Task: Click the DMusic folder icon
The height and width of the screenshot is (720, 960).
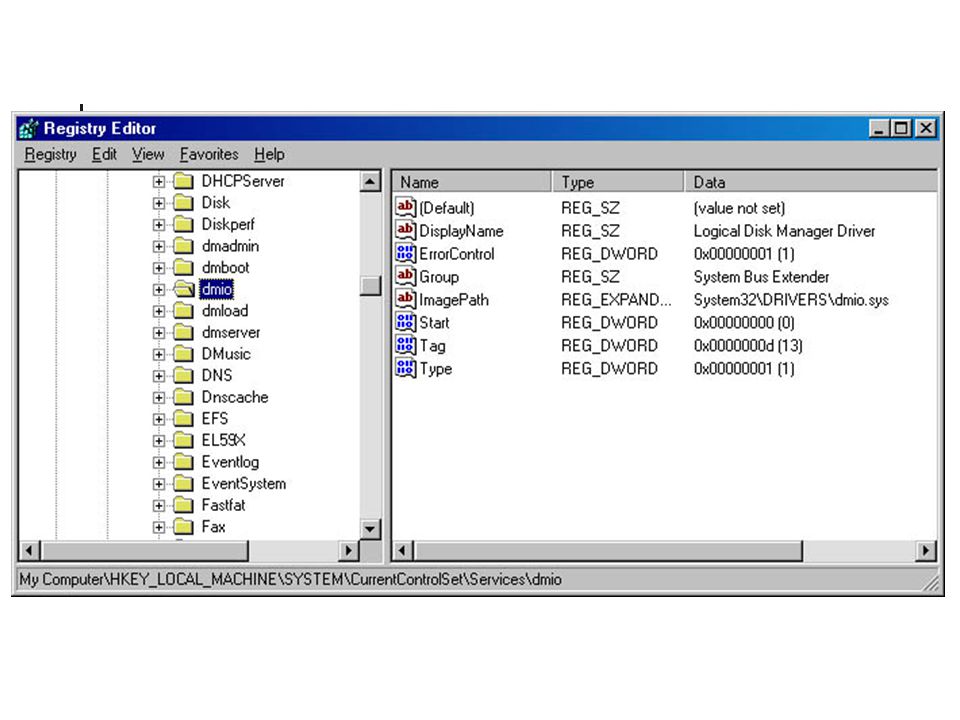Action: click(183, 354)
